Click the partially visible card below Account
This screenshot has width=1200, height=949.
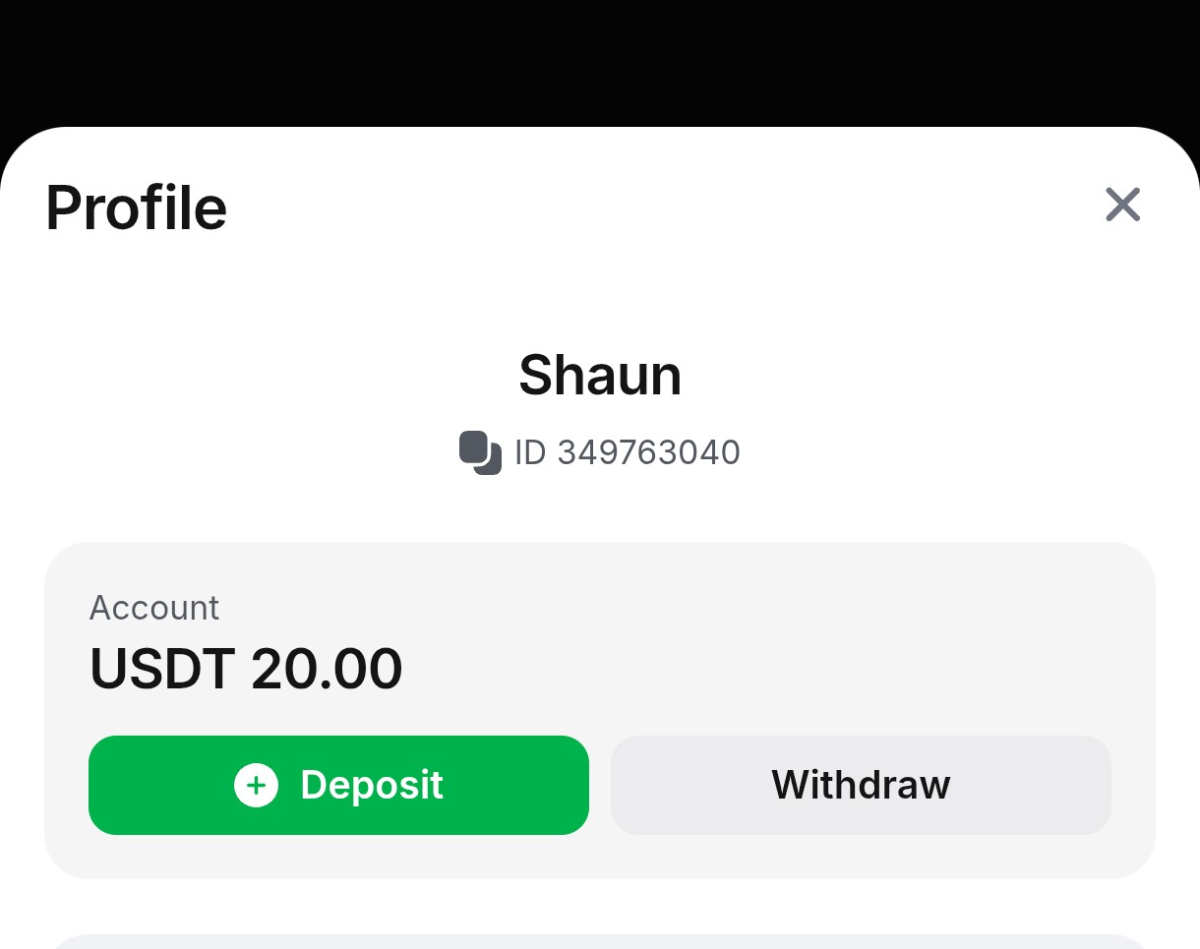tap(600, 941)
